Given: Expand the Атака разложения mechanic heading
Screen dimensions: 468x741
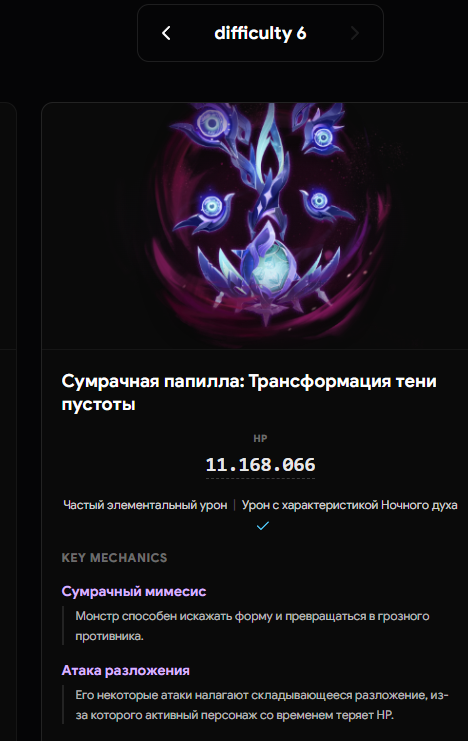Looking at the screenshot, I should click(x=126, y=670).
